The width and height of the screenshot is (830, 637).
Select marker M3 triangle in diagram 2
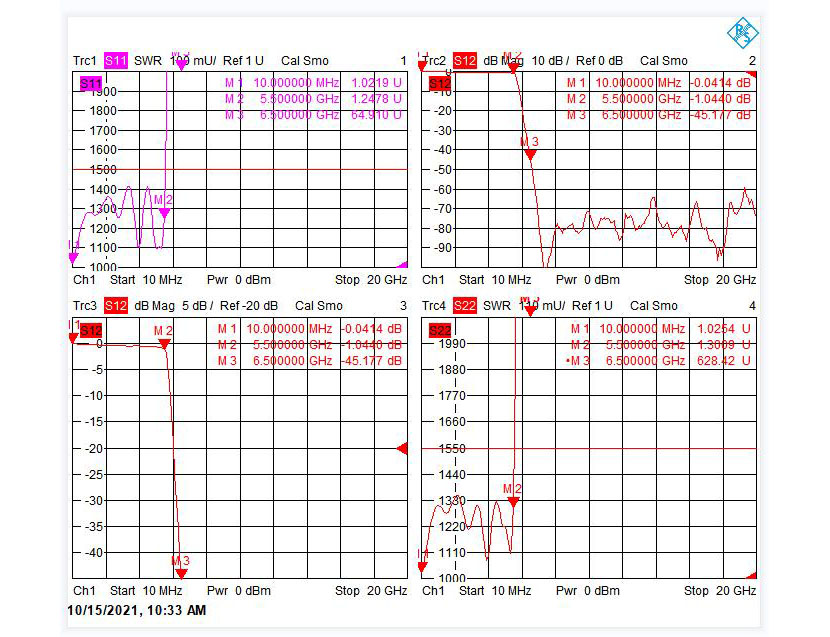530,155
